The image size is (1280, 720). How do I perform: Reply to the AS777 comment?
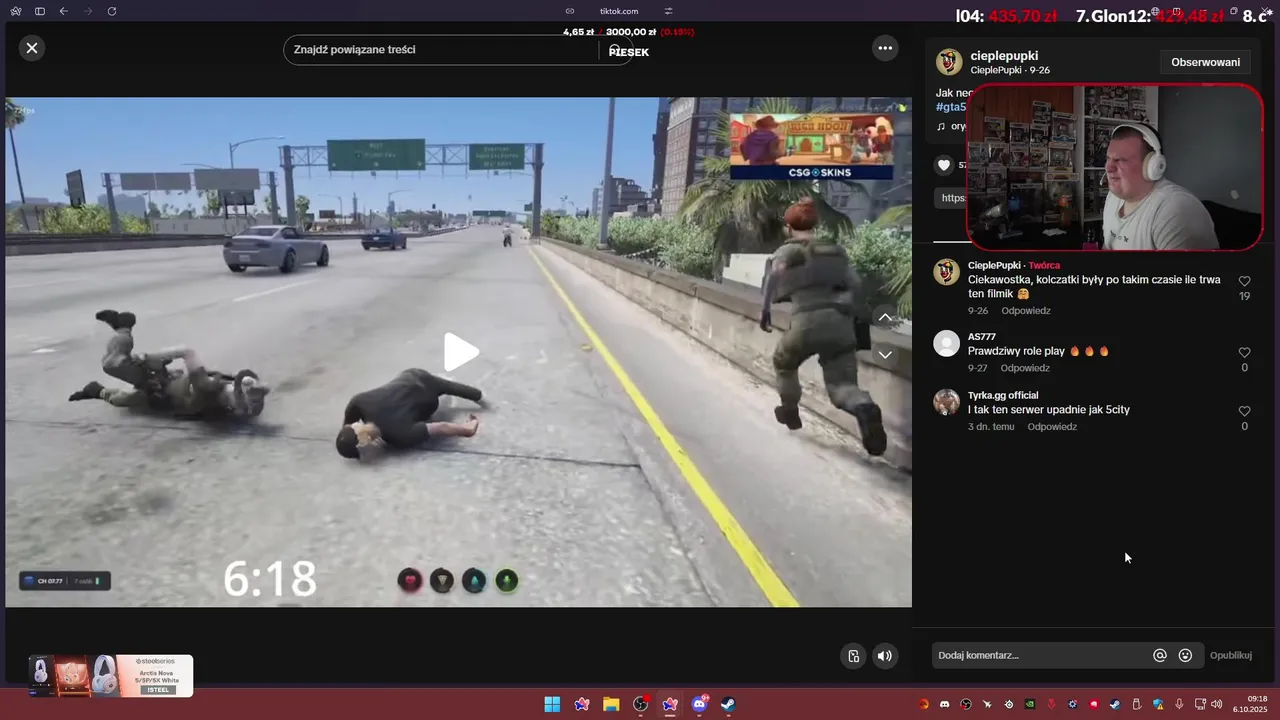[1025, 368]
